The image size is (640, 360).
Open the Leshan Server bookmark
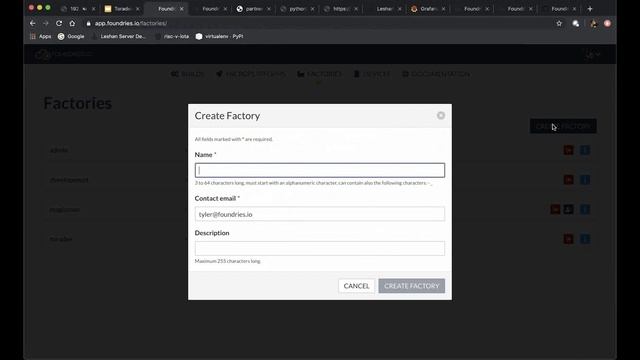point(119,36)
